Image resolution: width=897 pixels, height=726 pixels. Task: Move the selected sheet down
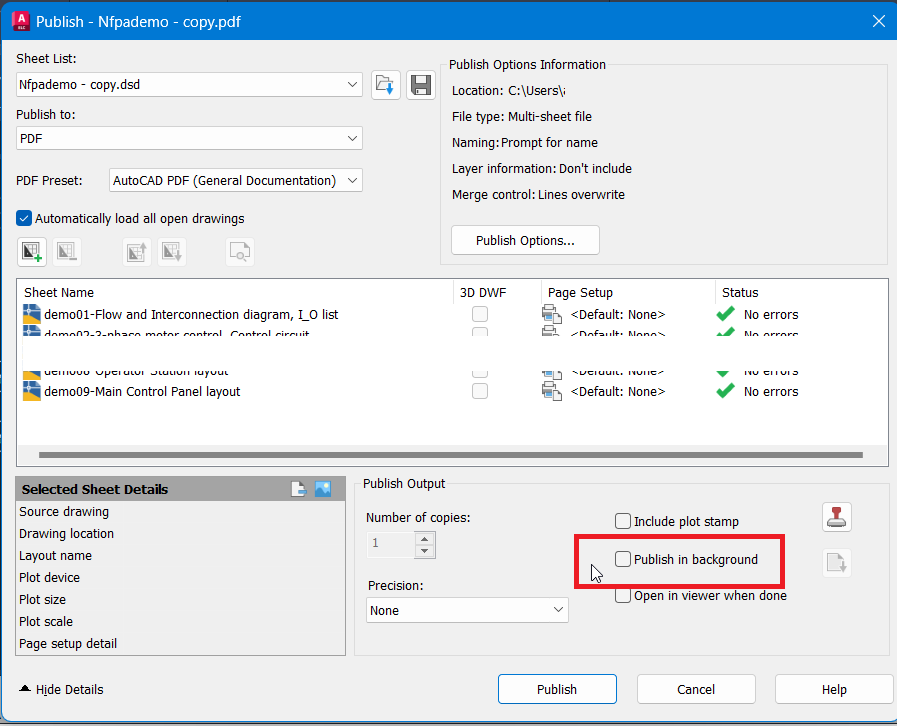click(x=171, y=251)
